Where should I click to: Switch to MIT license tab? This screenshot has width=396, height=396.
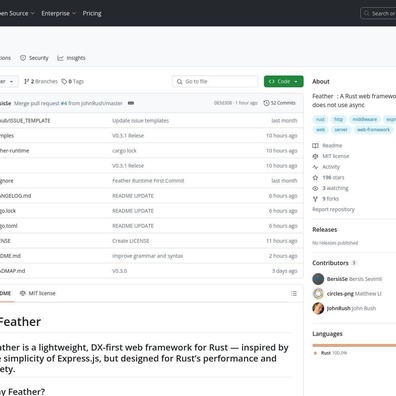[38, 293]
